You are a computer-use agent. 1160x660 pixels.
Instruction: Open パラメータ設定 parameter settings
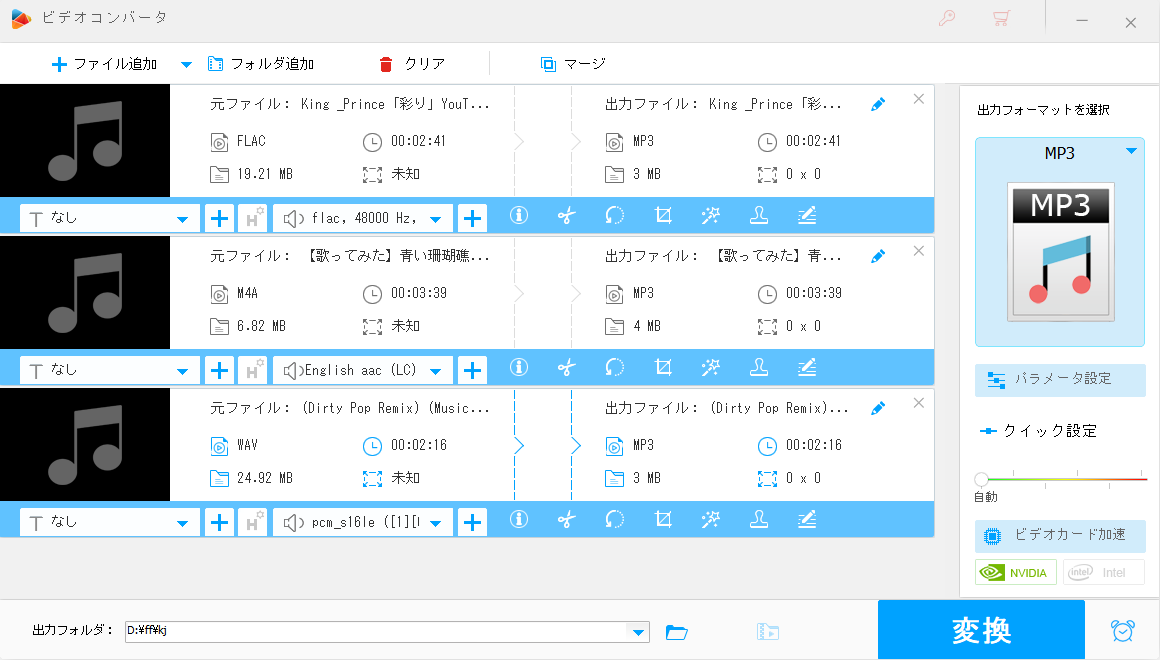[x=1060, y=380]
